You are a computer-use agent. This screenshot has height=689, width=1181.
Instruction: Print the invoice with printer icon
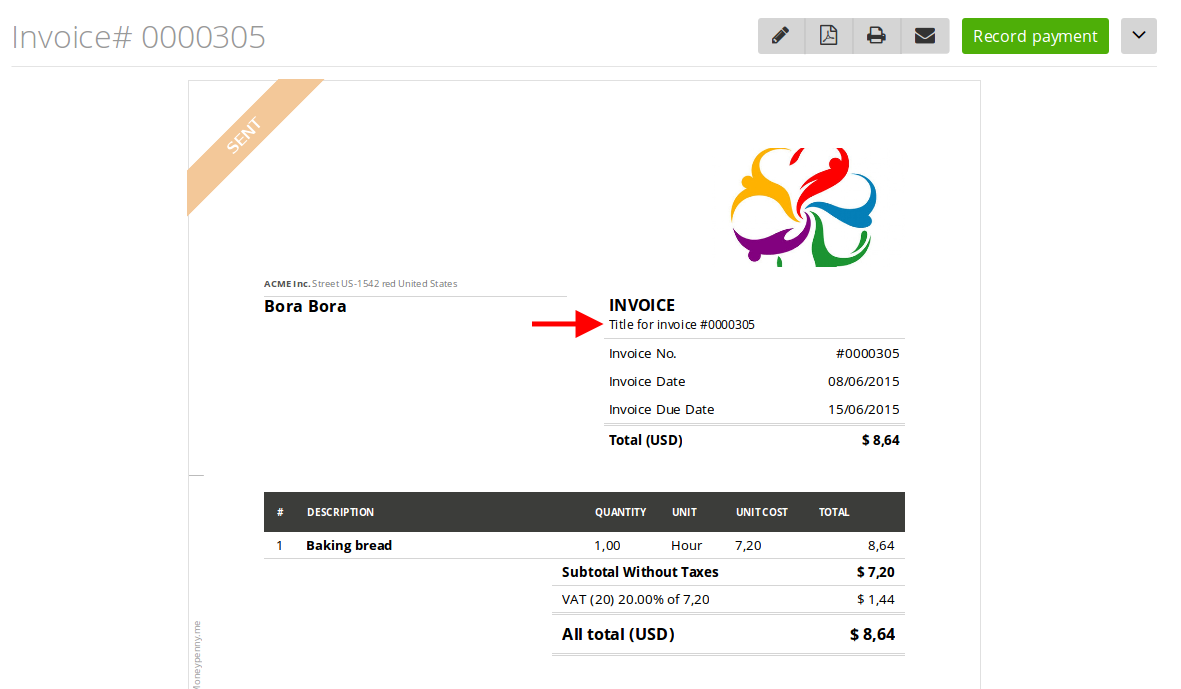[876, 36]
